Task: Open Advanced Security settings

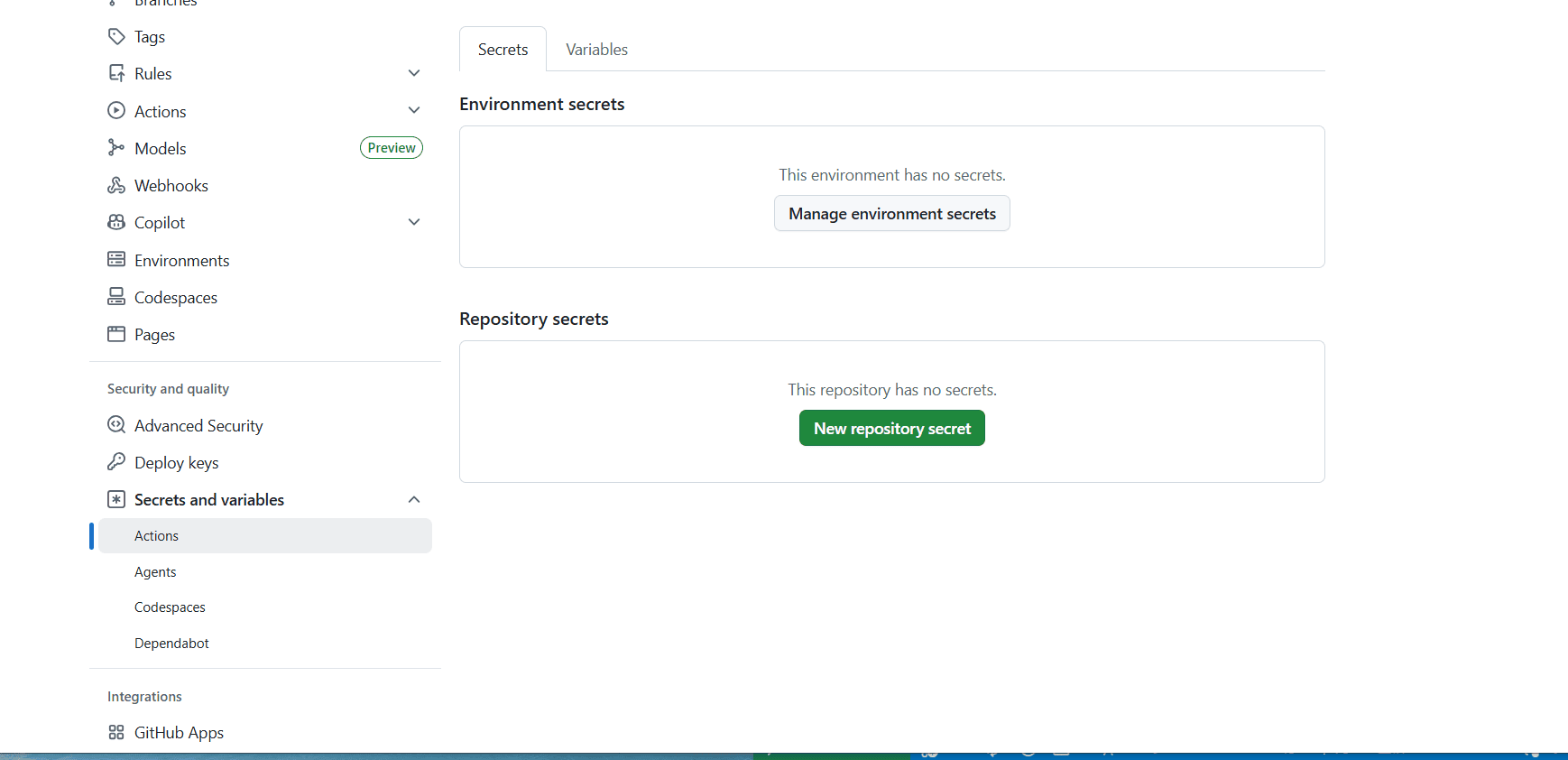Action: point(198,425)
